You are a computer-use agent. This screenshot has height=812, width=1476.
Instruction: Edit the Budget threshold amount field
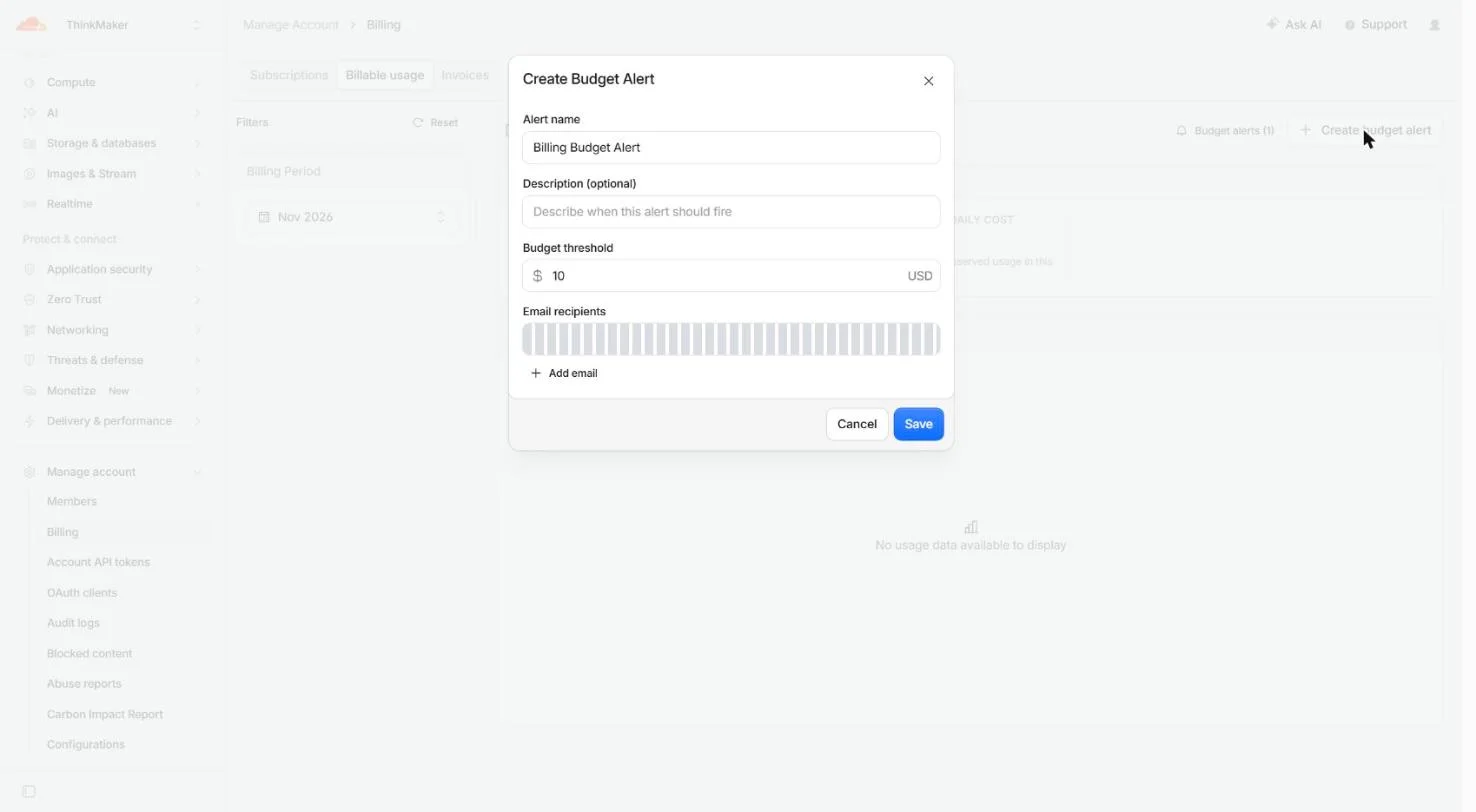pos(731,276)
